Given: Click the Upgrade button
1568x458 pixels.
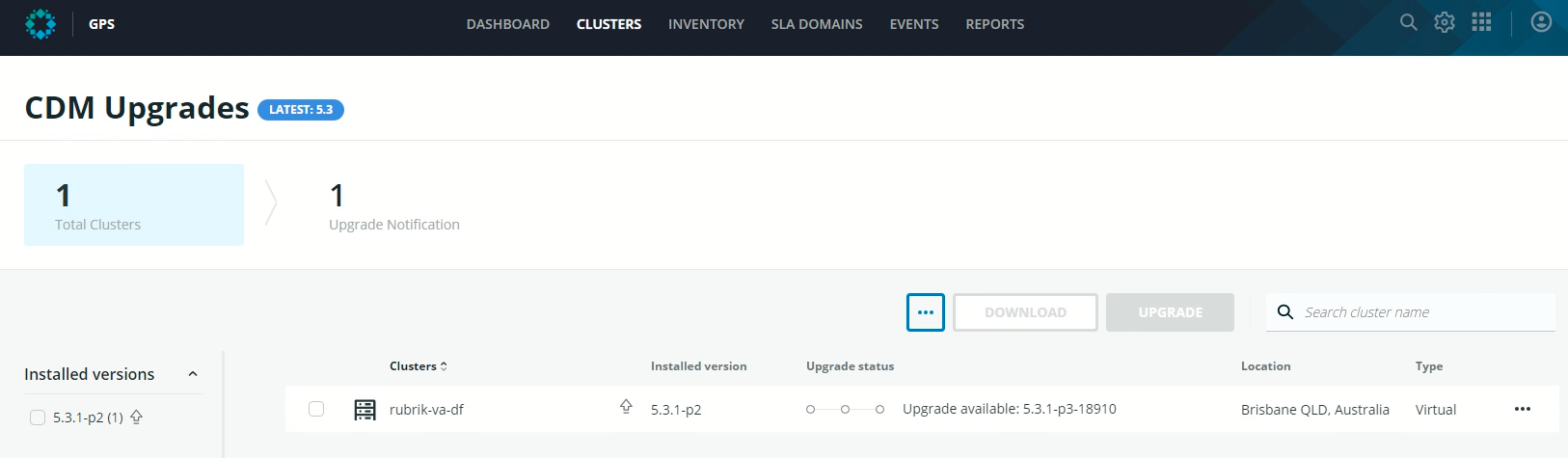Looking at the screenshot, I should (x=1170, y=312).
